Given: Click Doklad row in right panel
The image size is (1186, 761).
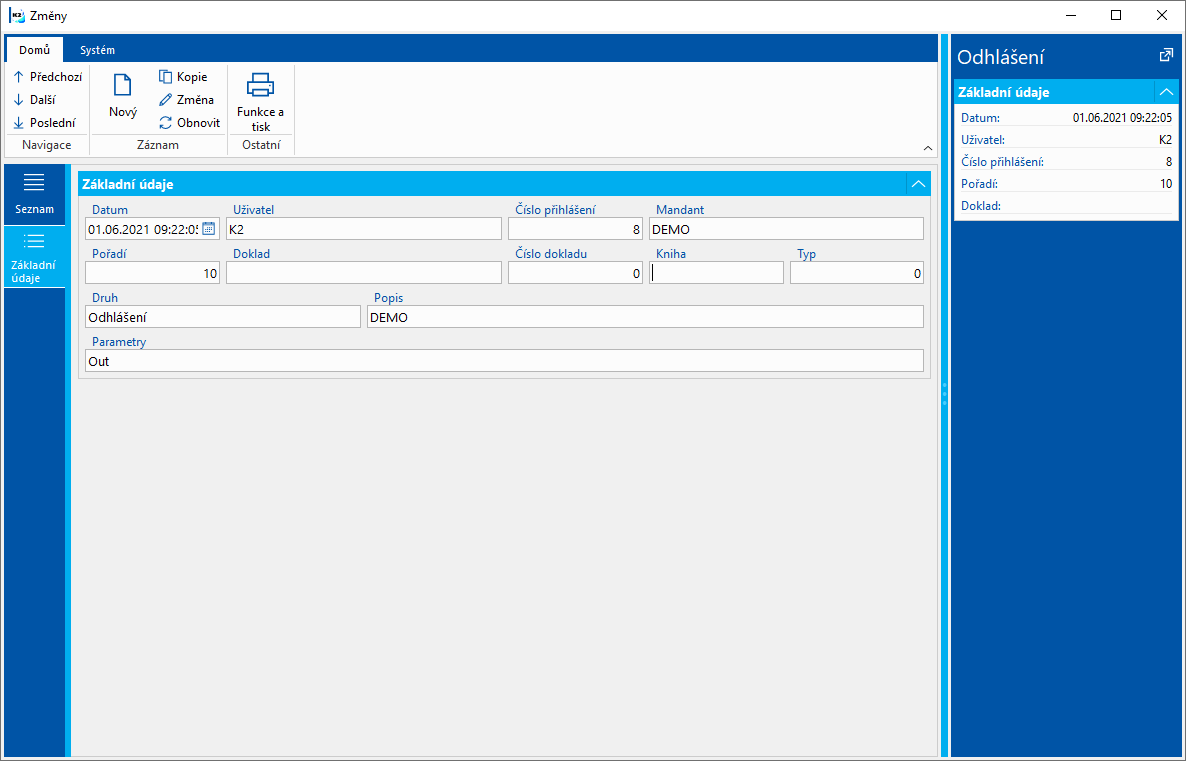Looking at the screenshot, I should coord(1066,206).
